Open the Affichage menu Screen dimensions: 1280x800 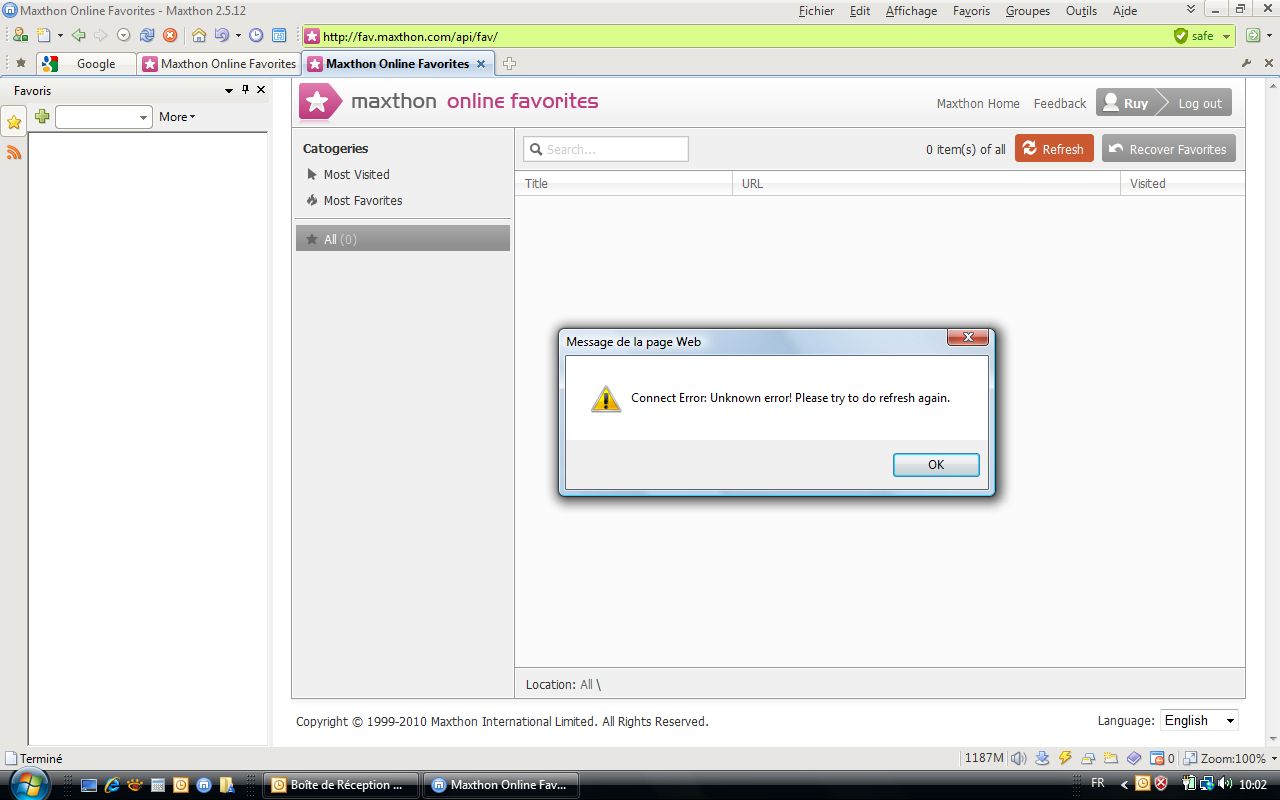(911, 11)
